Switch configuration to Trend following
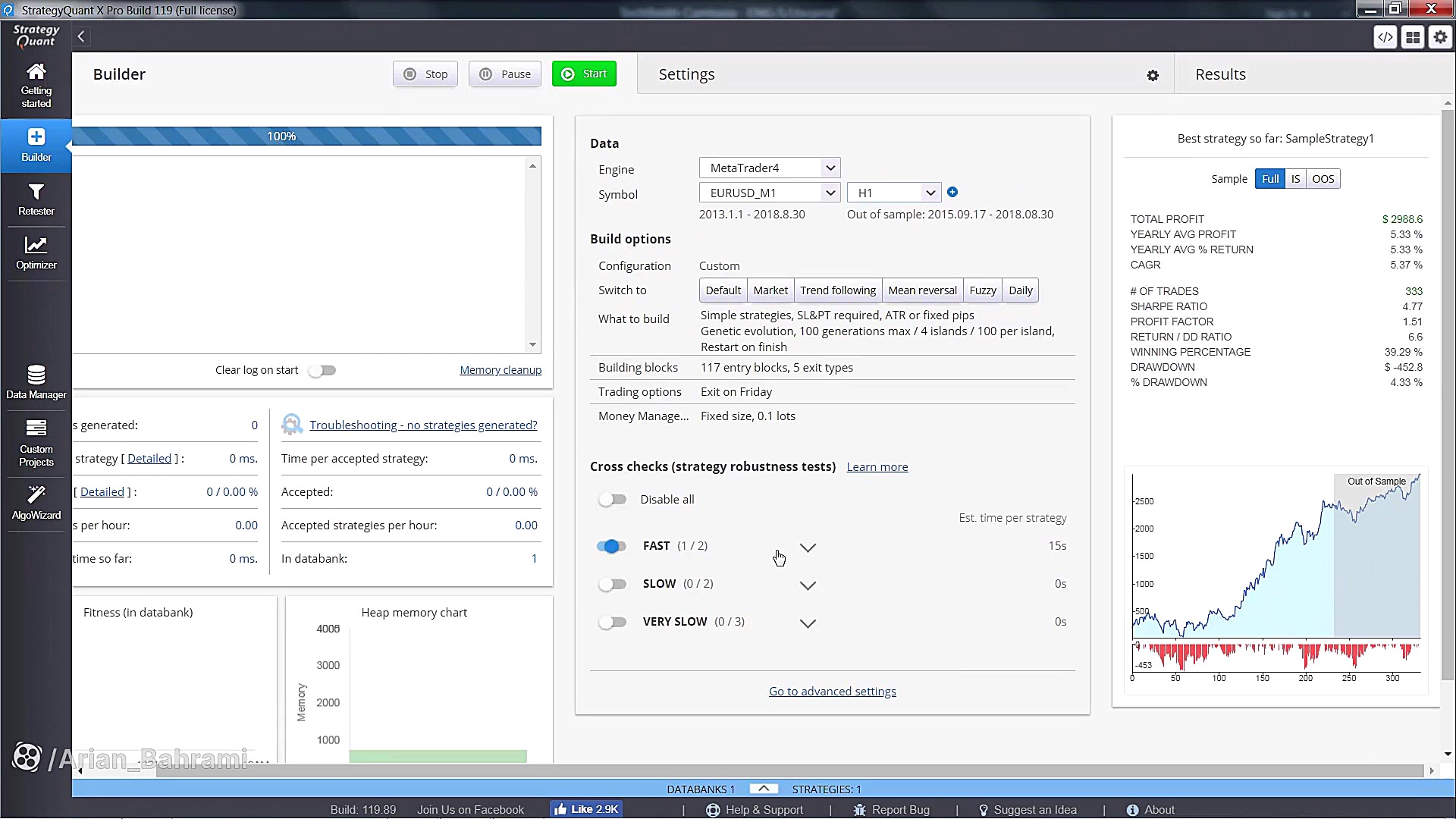 (838, 290)
